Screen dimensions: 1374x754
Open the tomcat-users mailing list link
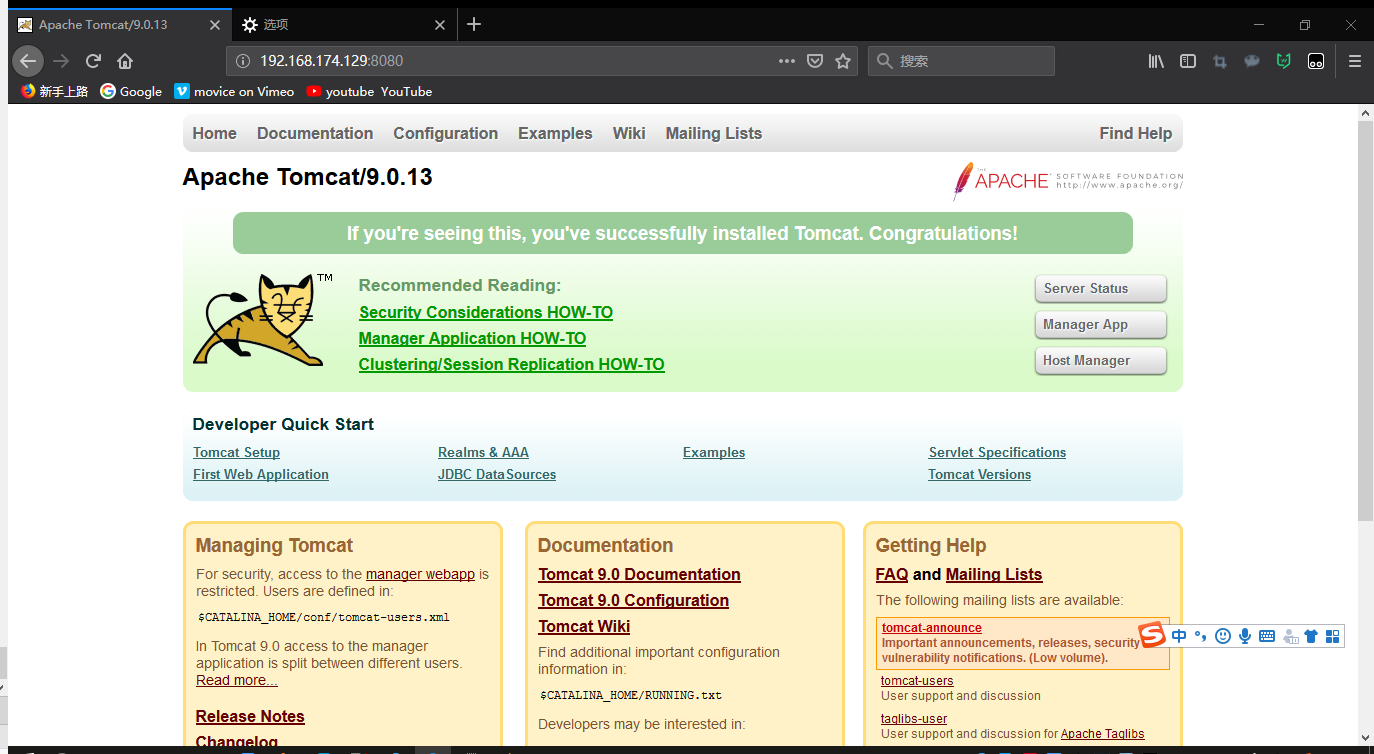click(x=917, y=681)
